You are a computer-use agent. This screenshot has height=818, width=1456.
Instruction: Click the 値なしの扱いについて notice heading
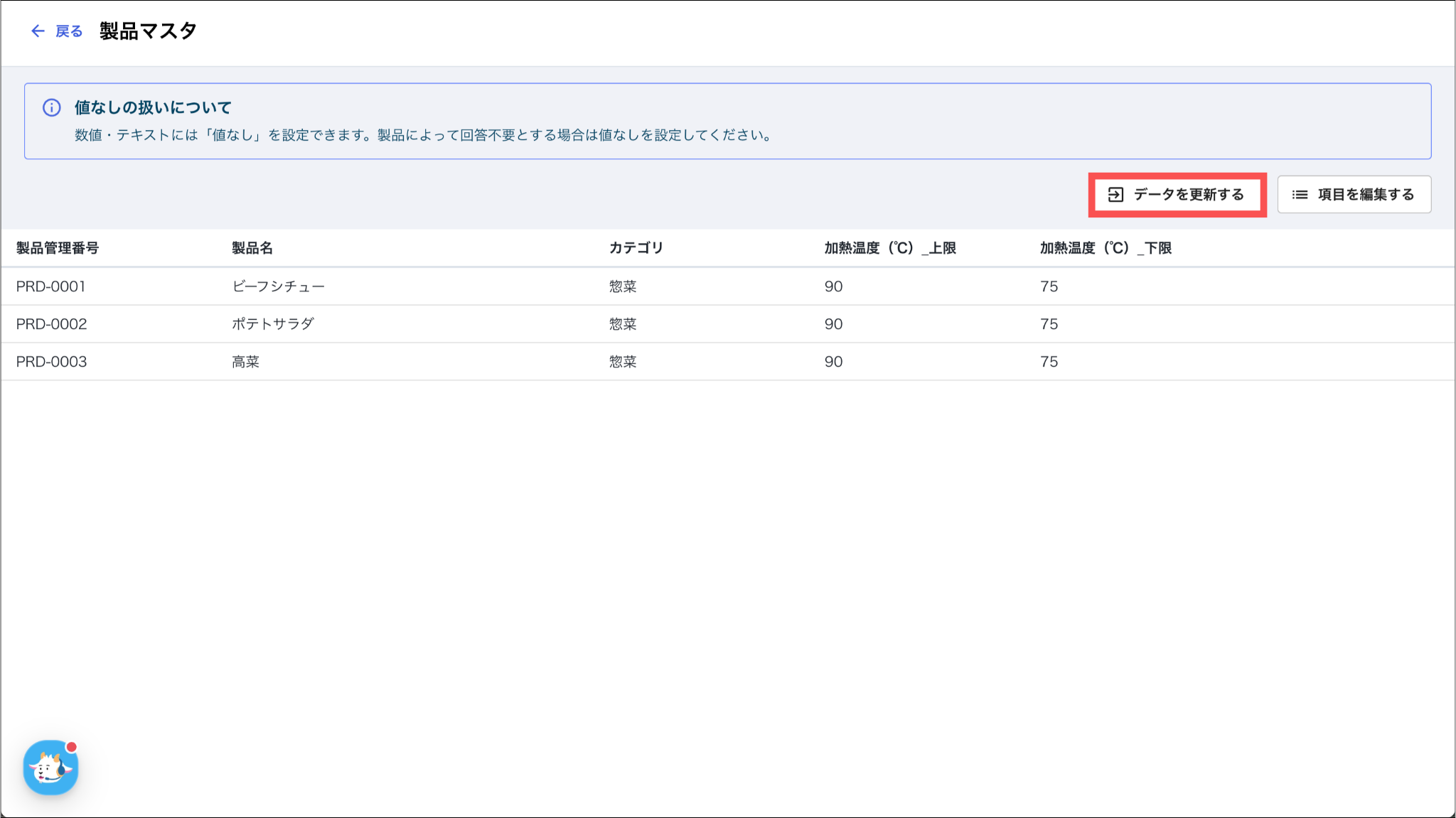click(153, 108)
